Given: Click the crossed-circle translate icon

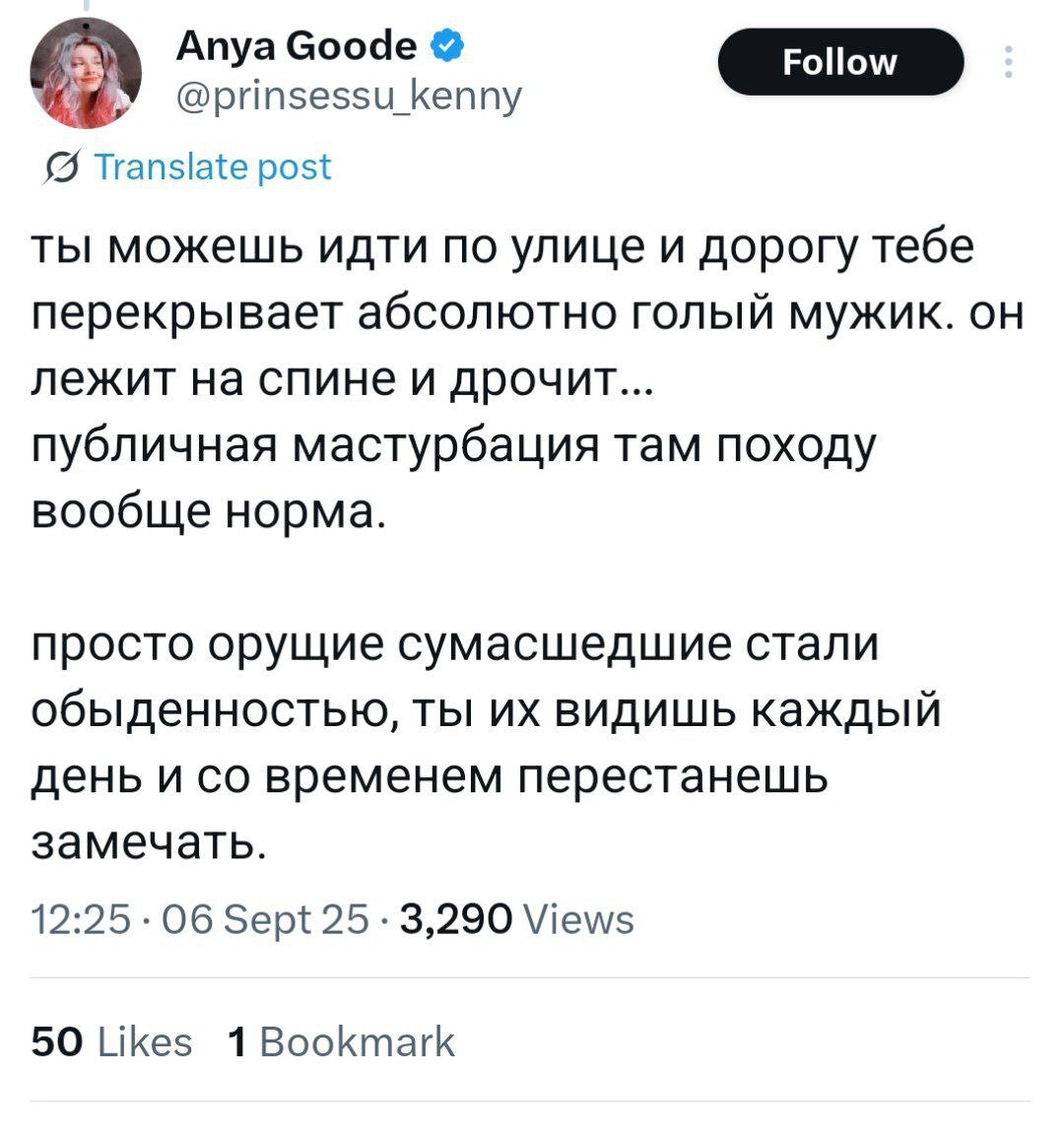Looking at the screenshot, I should pyautogui.click(x=63, y=167).
